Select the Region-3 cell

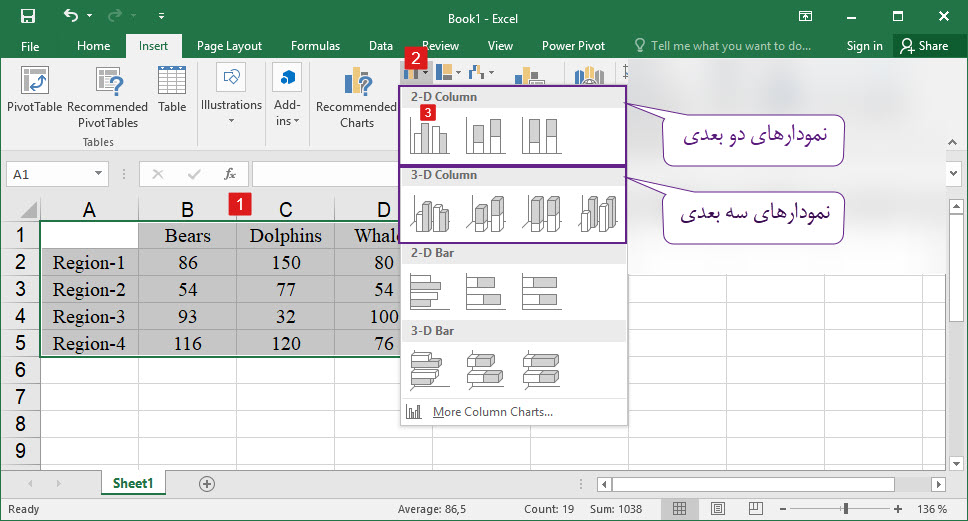(x=90, y=316)
